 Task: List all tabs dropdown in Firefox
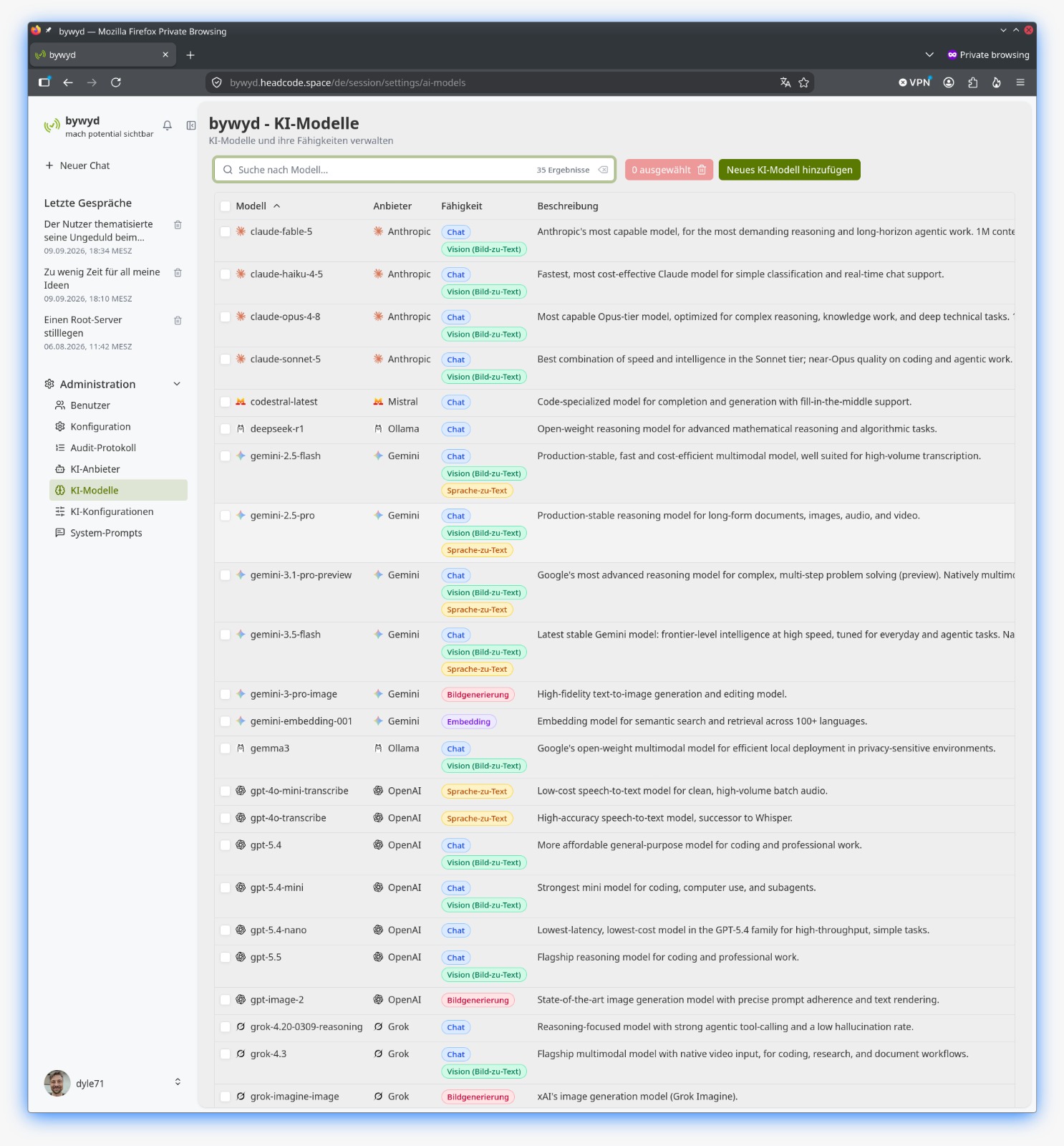[929, 54]
